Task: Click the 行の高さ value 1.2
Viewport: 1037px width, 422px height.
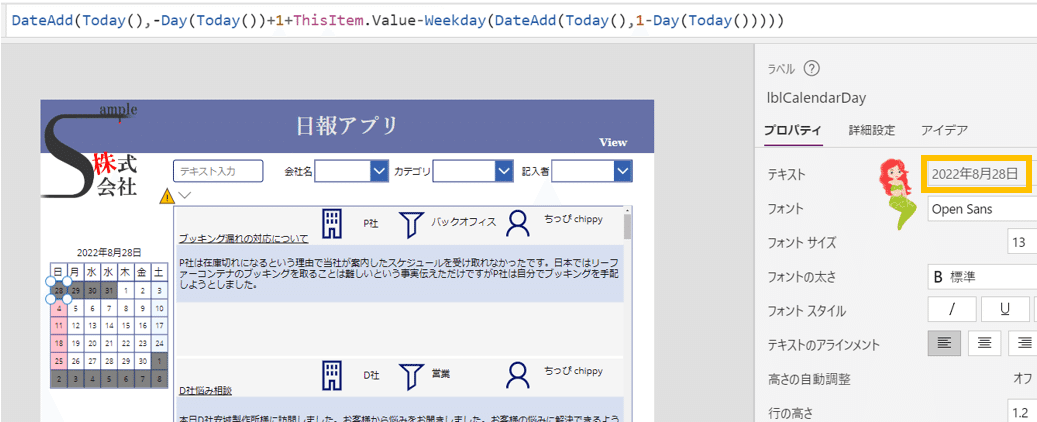Action: coord(1022,411)
